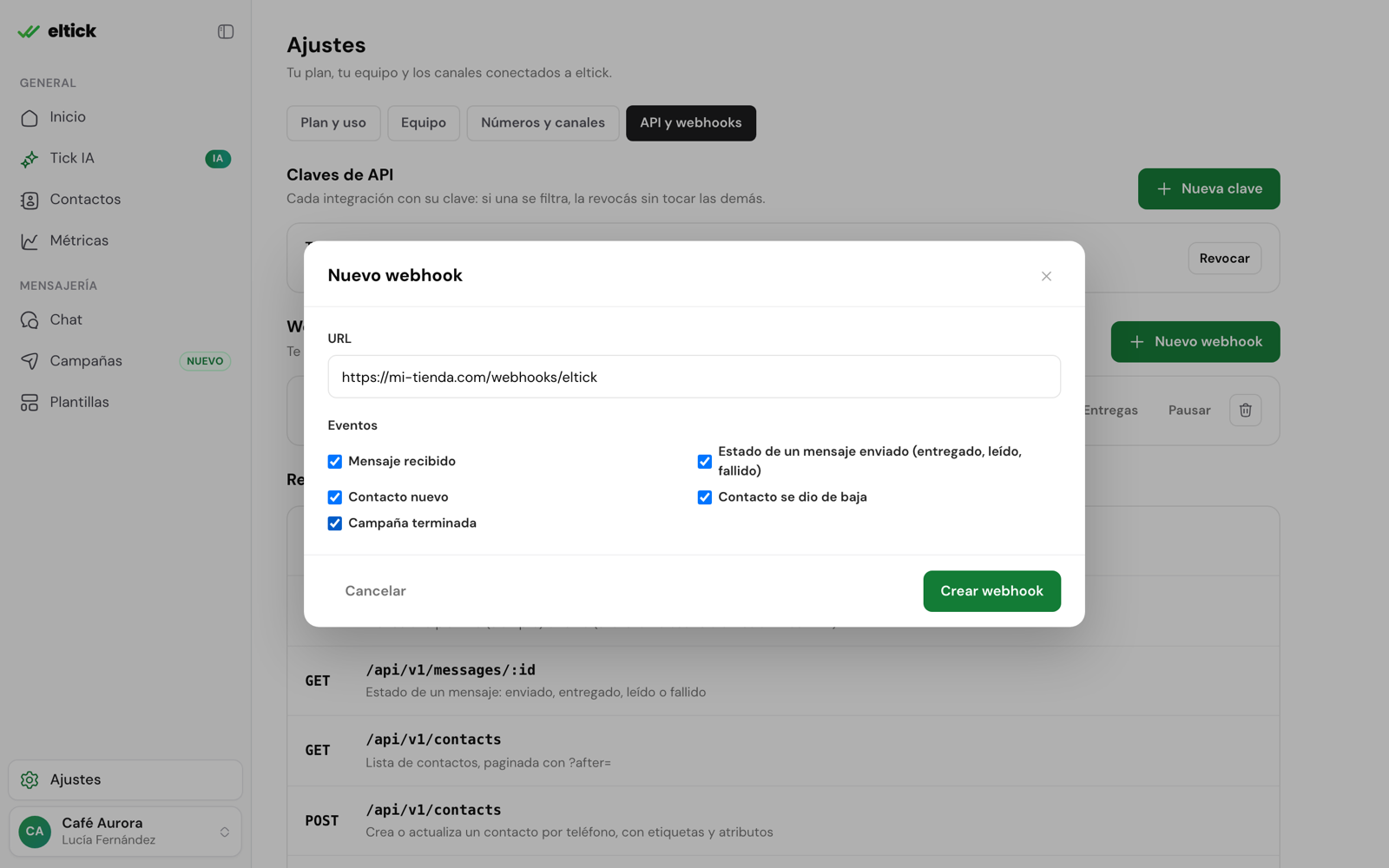Screen dimensions: 1389x868
Task: Click the Lucía Fernández user name
Action: (109, 840)
